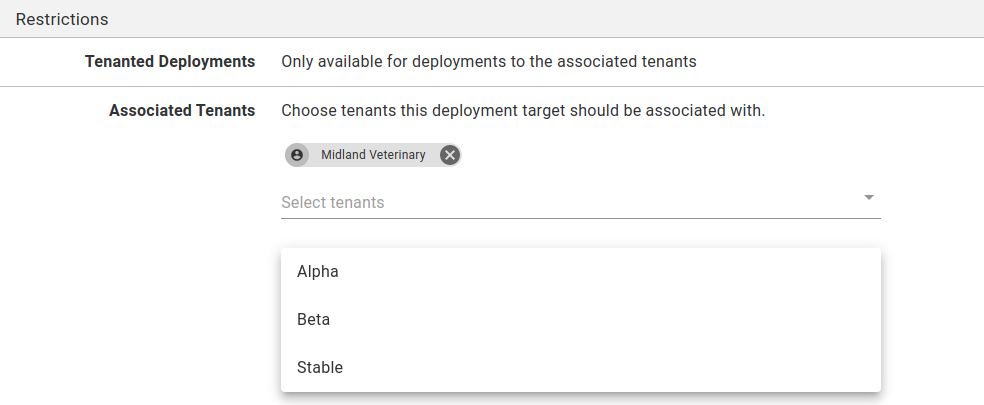Click the tenant avatar icon on the chip
Image resolution: width=984 pixels, height=405 pixels.
(297, 155)
